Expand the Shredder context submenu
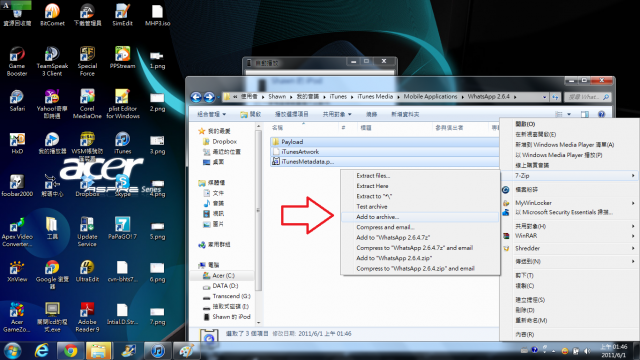 [569, 249]
